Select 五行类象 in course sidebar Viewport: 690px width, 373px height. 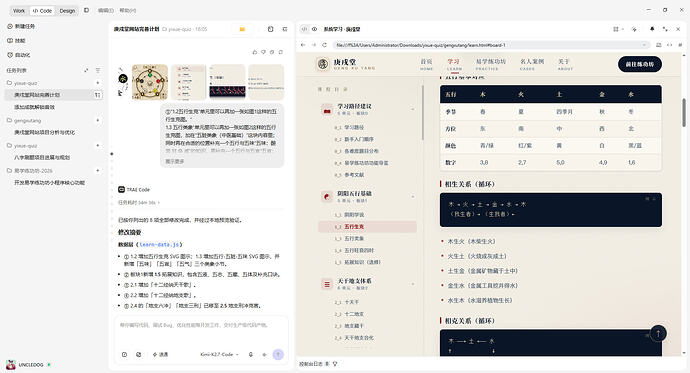coord(354,238)
